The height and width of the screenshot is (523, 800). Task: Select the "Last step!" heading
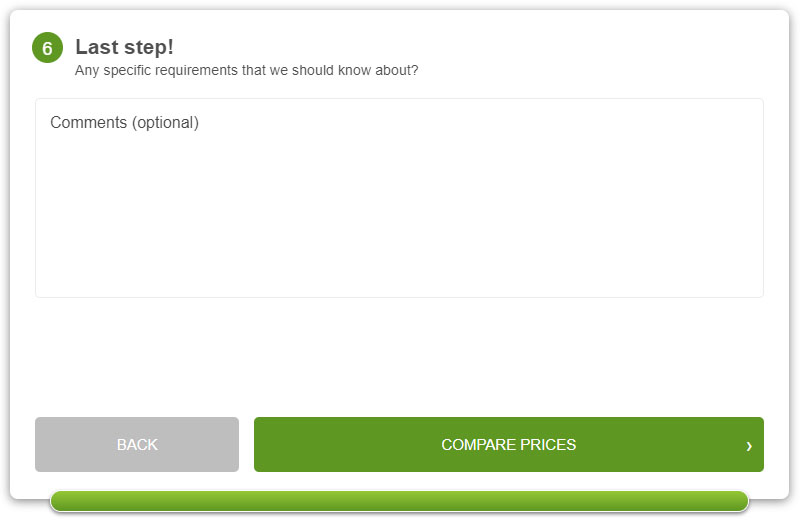pyautogui.click(x=124, y=47)
